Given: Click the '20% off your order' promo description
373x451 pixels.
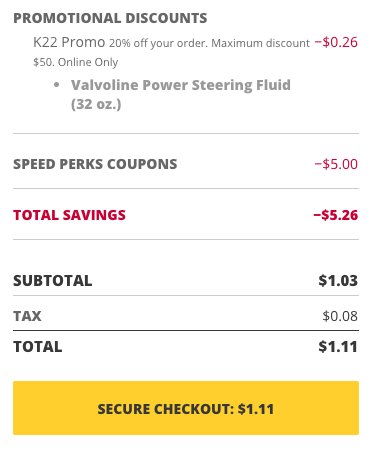Looking at the screenshot, I should pyautogui.click(x=159, y=43).
